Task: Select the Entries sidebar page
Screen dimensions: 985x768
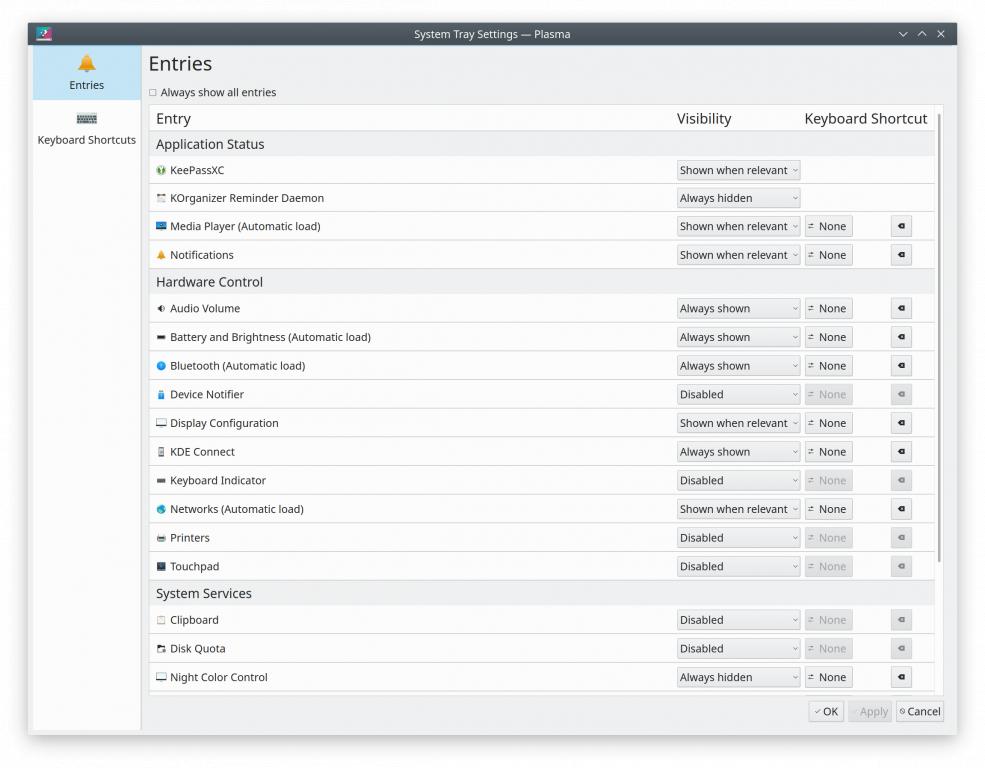Action: (87, 73)
